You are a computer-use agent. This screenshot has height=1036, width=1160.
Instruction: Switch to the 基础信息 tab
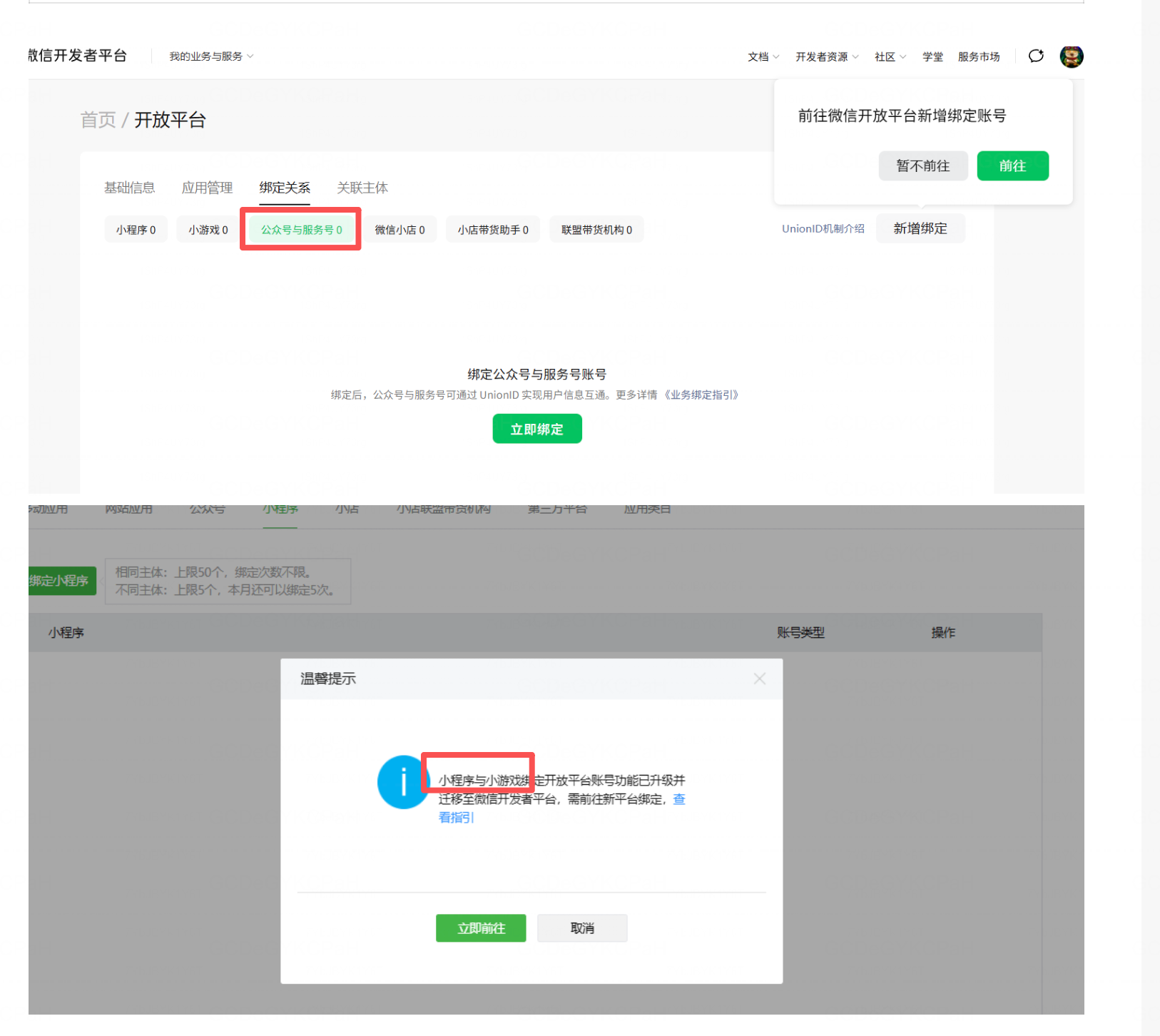tap(130, 188)
